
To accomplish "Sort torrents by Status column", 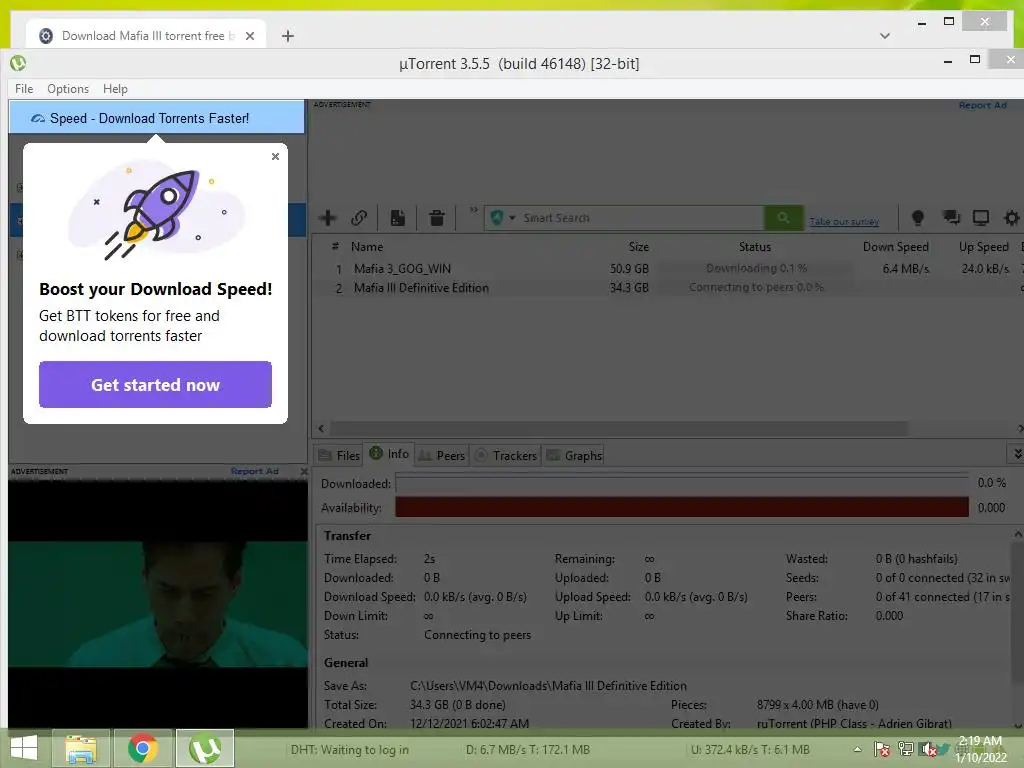I will (755, 247).
